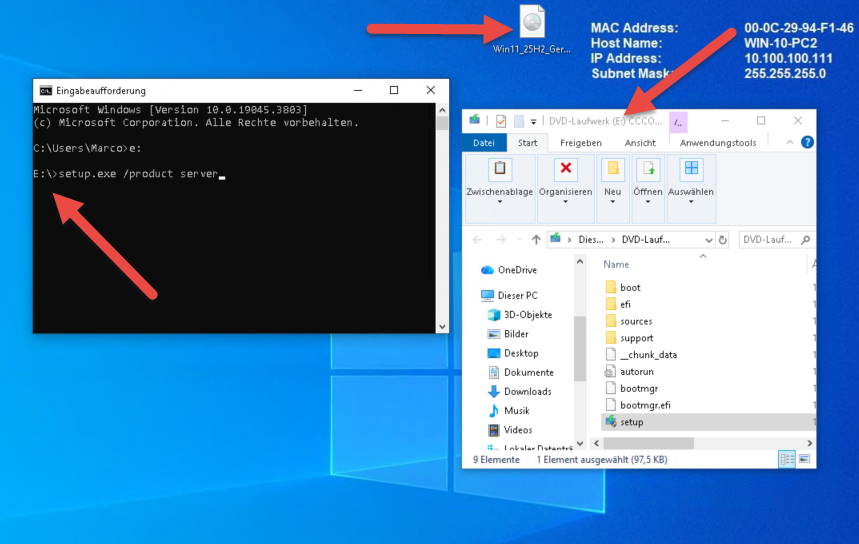The image size is (859, 544).
Task: Switch to large icons view layout
Action: coord(803,459)
